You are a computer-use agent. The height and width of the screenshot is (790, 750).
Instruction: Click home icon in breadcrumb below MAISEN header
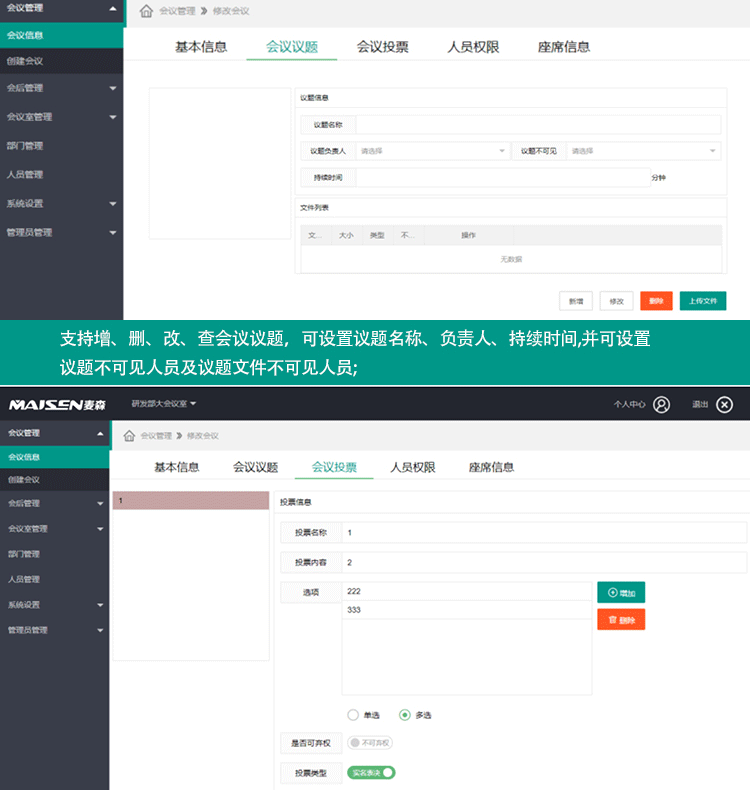coord(129,436)
